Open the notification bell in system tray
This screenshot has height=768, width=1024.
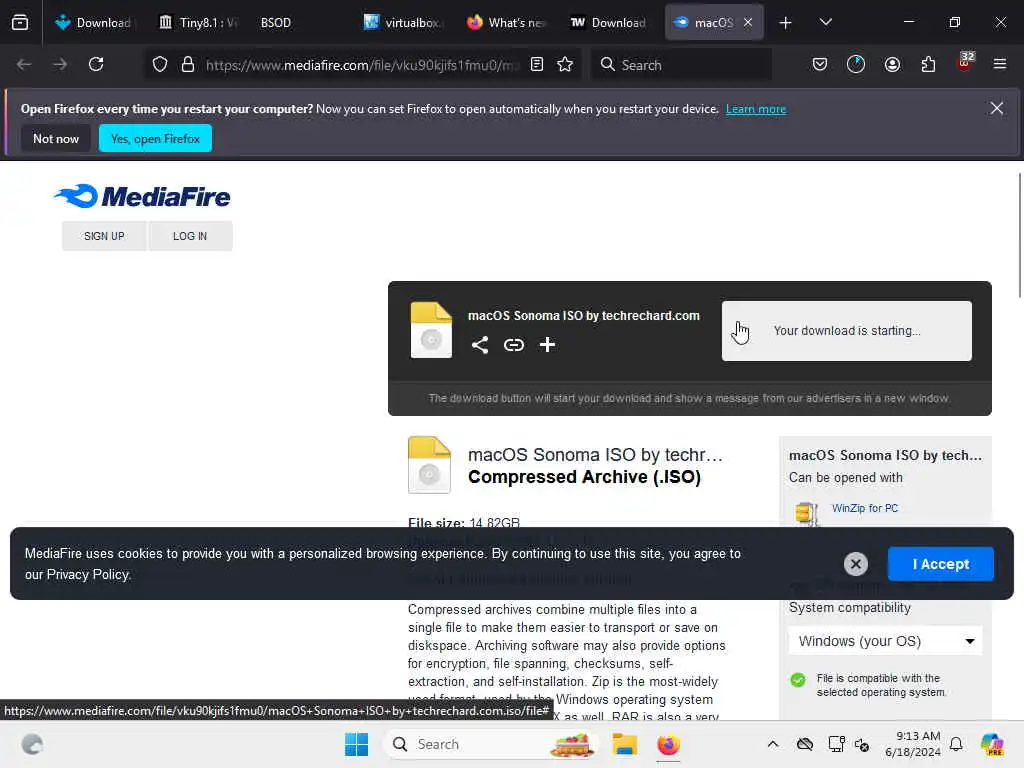pyautogui.click(x=956, y=744)
